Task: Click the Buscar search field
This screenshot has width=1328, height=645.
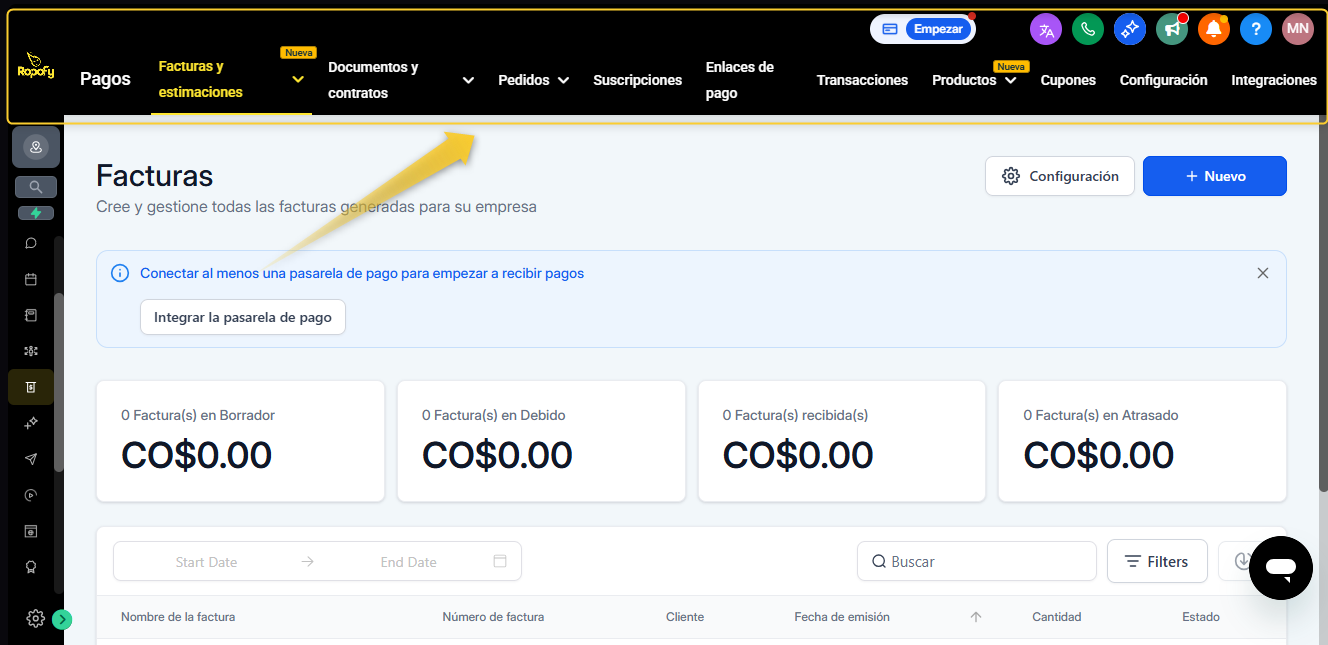Action: tap(985, 562)
